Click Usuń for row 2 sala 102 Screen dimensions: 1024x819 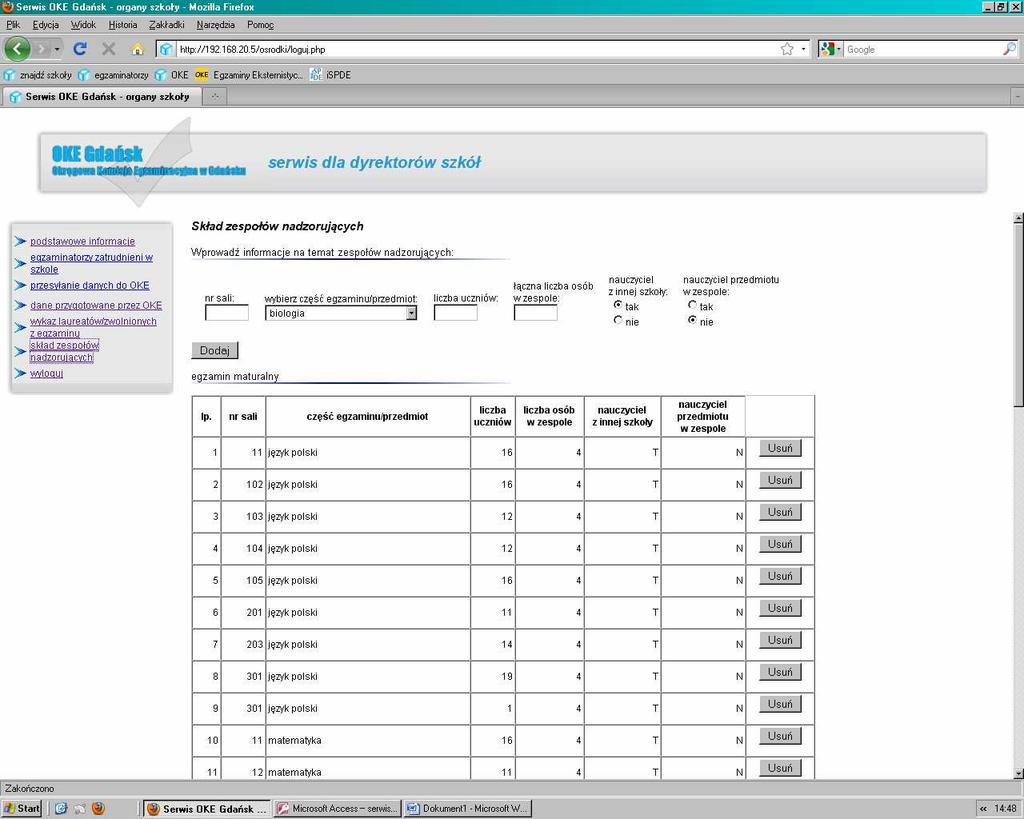coord(780,481)
